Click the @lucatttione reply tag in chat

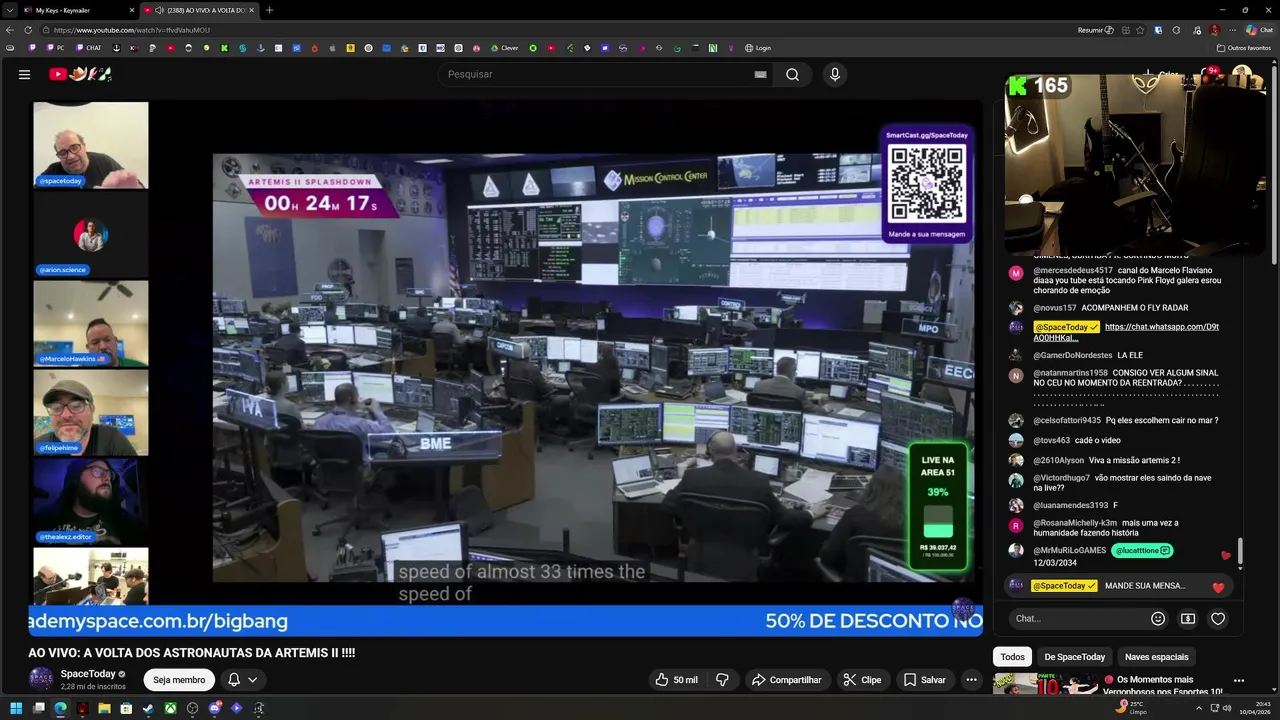[1141, 550]
